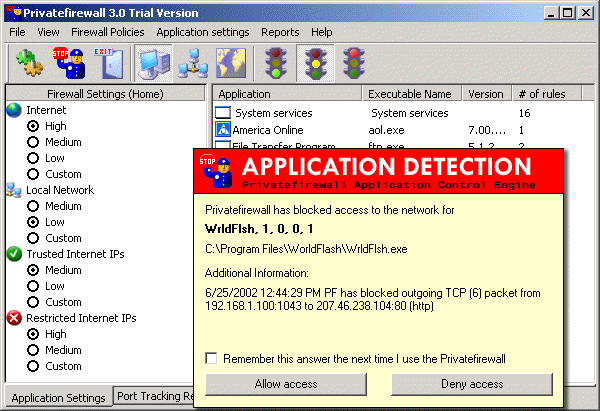Click the Allow access button
The height and width of the screenshot is (411, 600).
[x=286, y=384]
